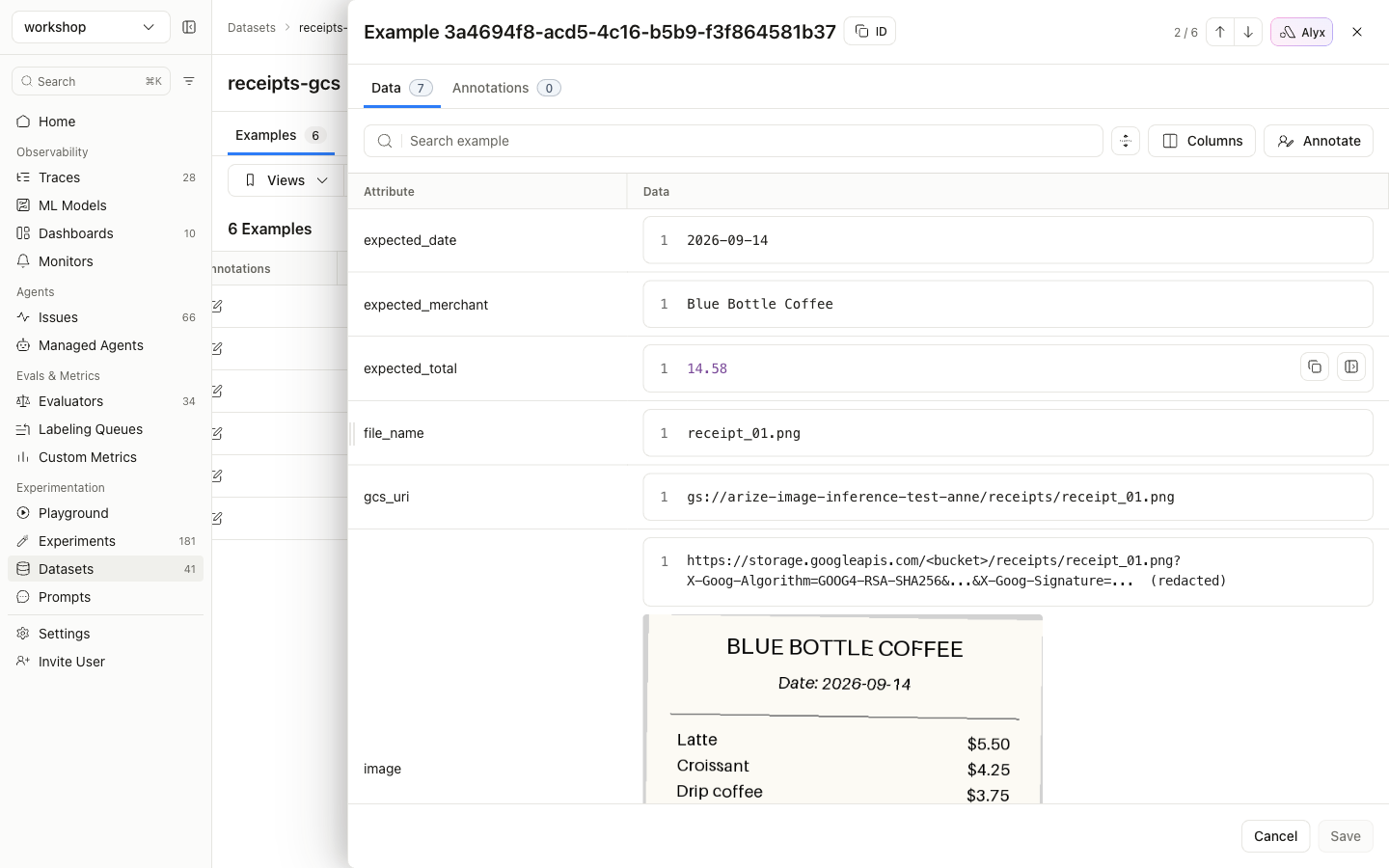Click the receipt image thumbnail
1389x868 pixels.
pyautogui.click(x=843, y=709)
